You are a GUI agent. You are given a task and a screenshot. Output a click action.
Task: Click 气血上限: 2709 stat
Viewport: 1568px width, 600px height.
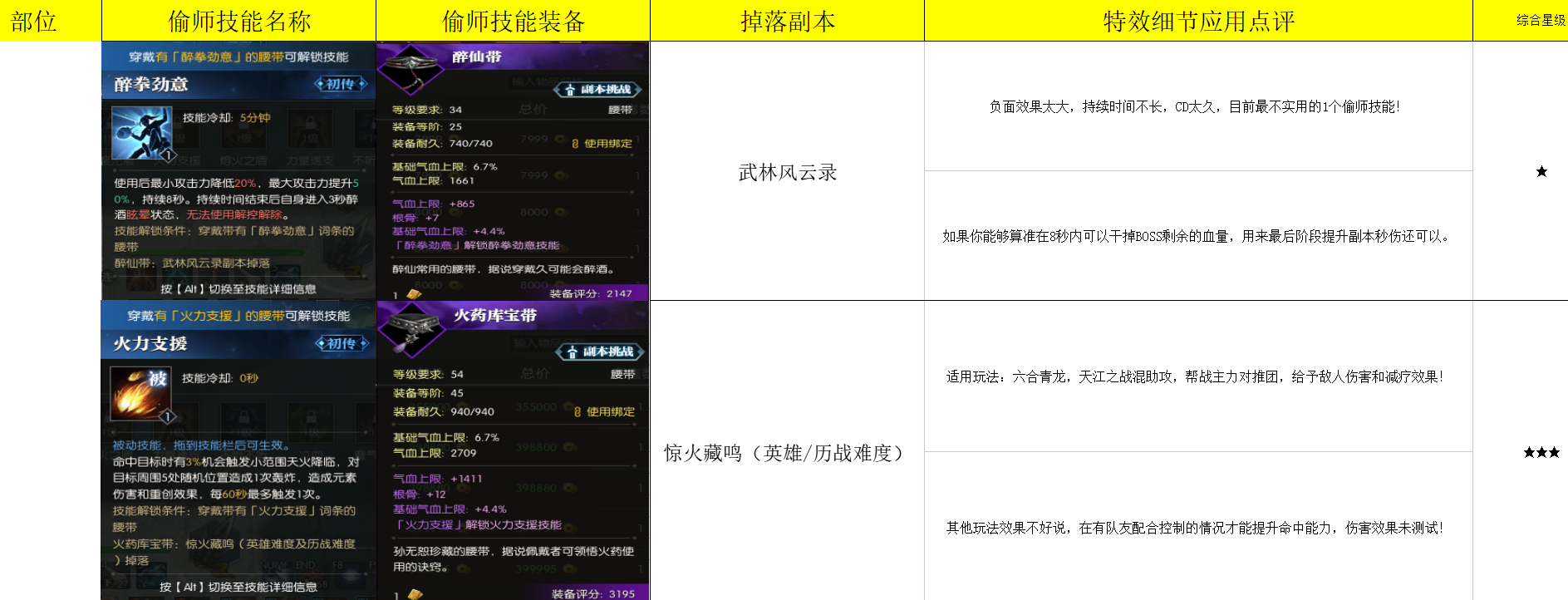pos(435,453)
